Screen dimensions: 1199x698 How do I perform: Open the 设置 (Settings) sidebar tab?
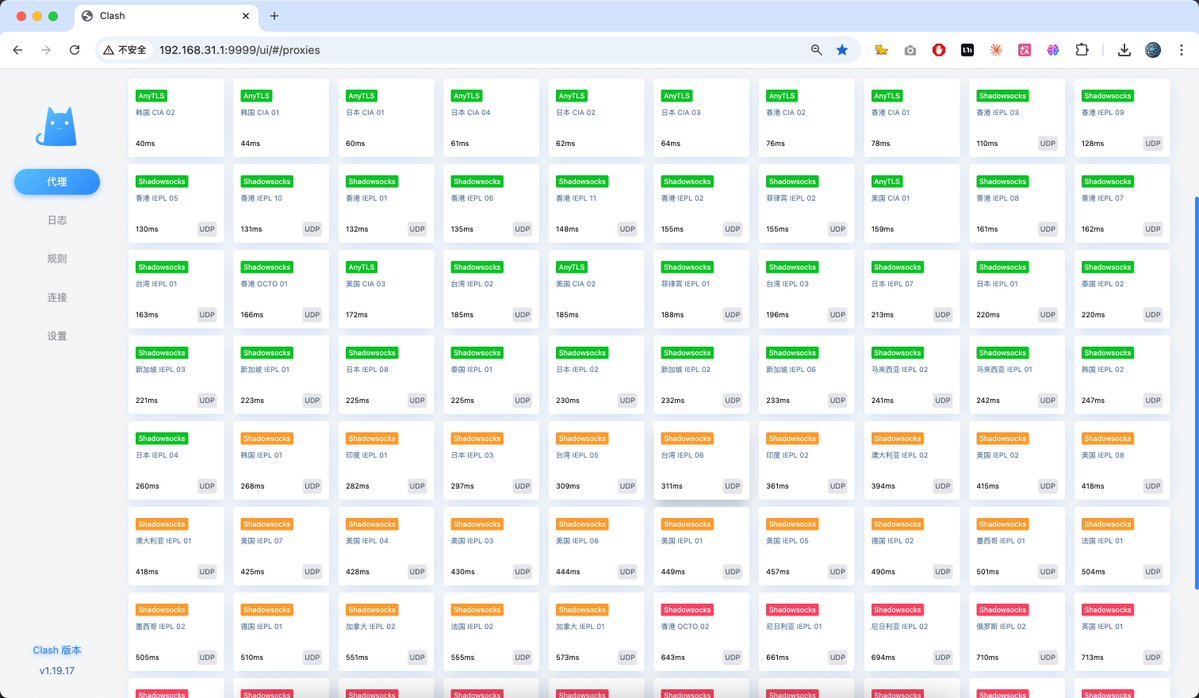[x=57, y=336]
